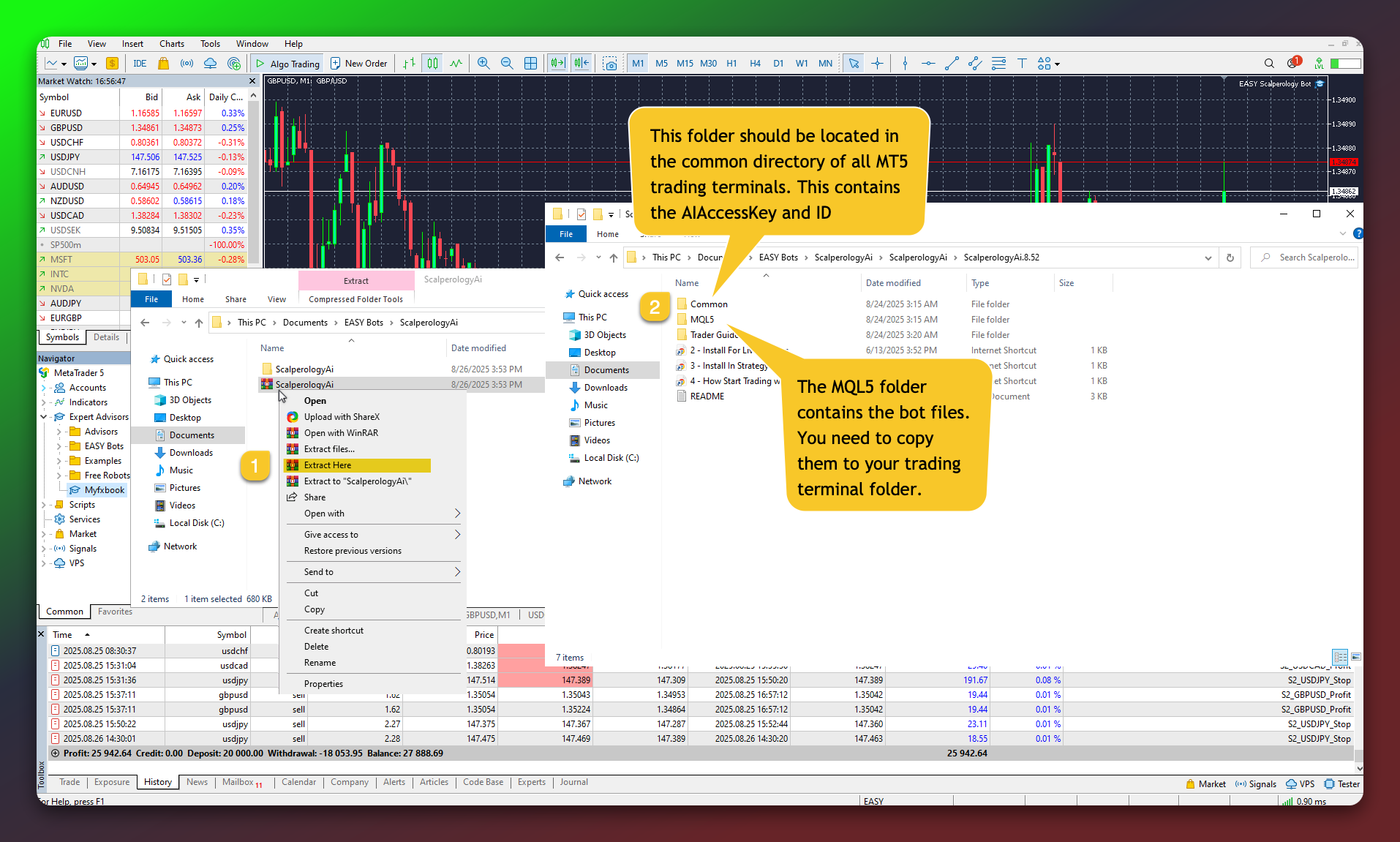Screen dimensions: 1400x842
Task: Toggle the chart auto scroll button
Action: 558,64
